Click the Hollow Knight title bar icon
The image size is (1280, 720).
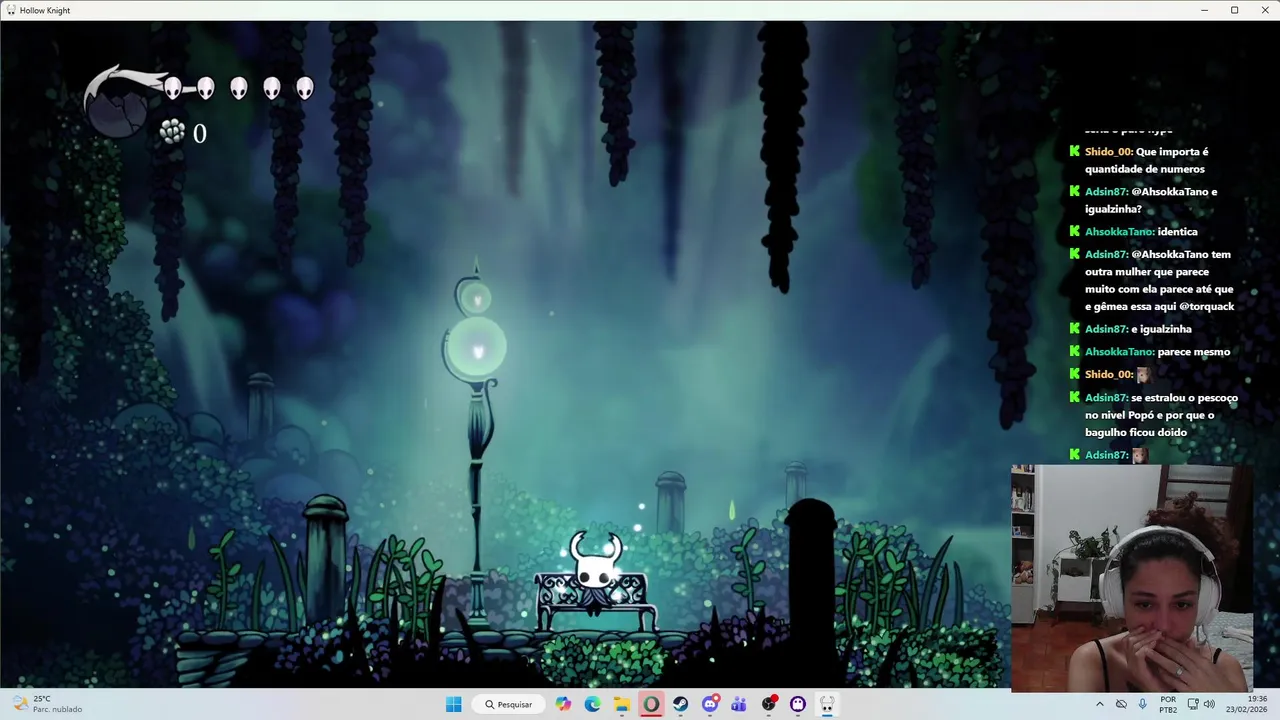[10, 10]
